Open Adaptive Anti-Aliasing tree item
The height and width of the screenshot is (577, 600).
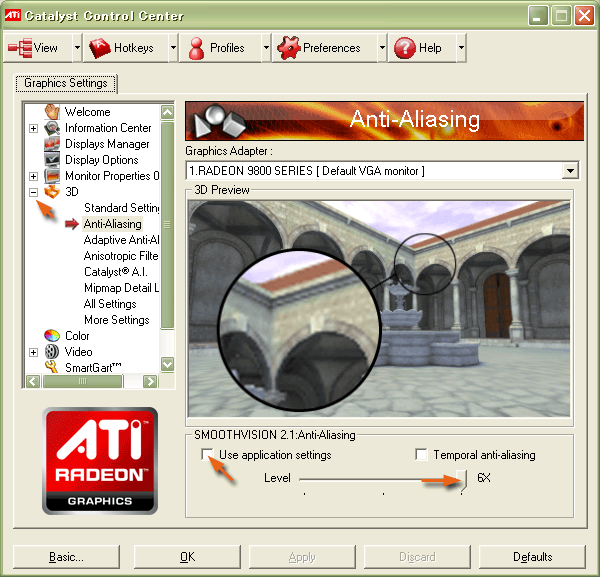pos(121,240)
